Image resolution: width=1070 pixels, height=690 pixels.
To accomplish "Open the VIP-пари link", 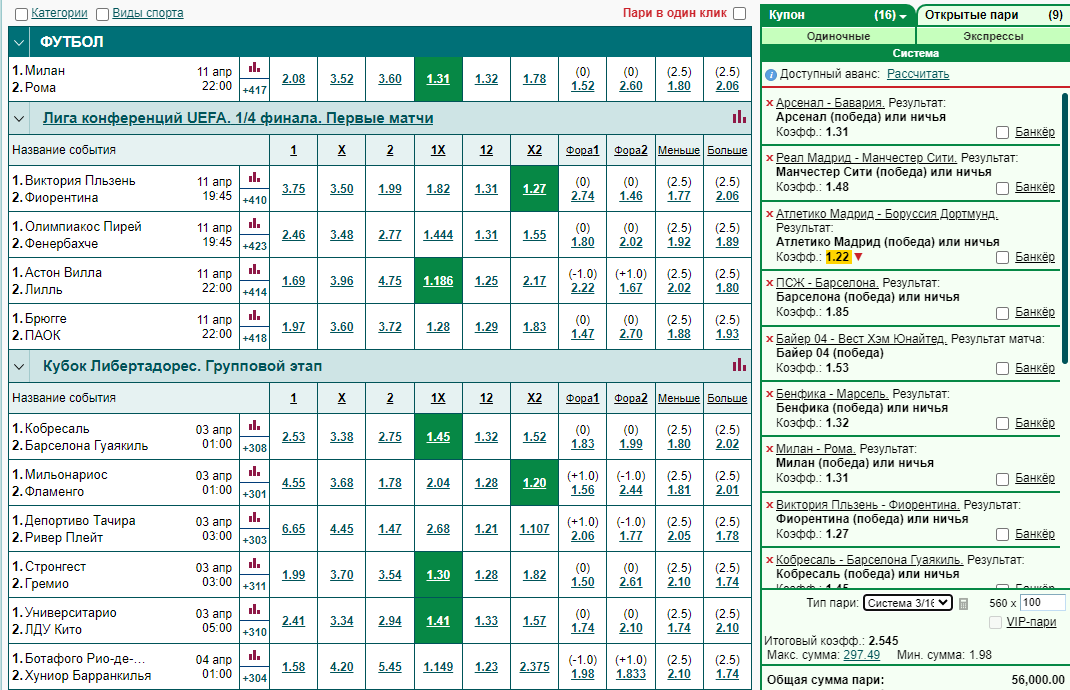I will [1031, 622].
